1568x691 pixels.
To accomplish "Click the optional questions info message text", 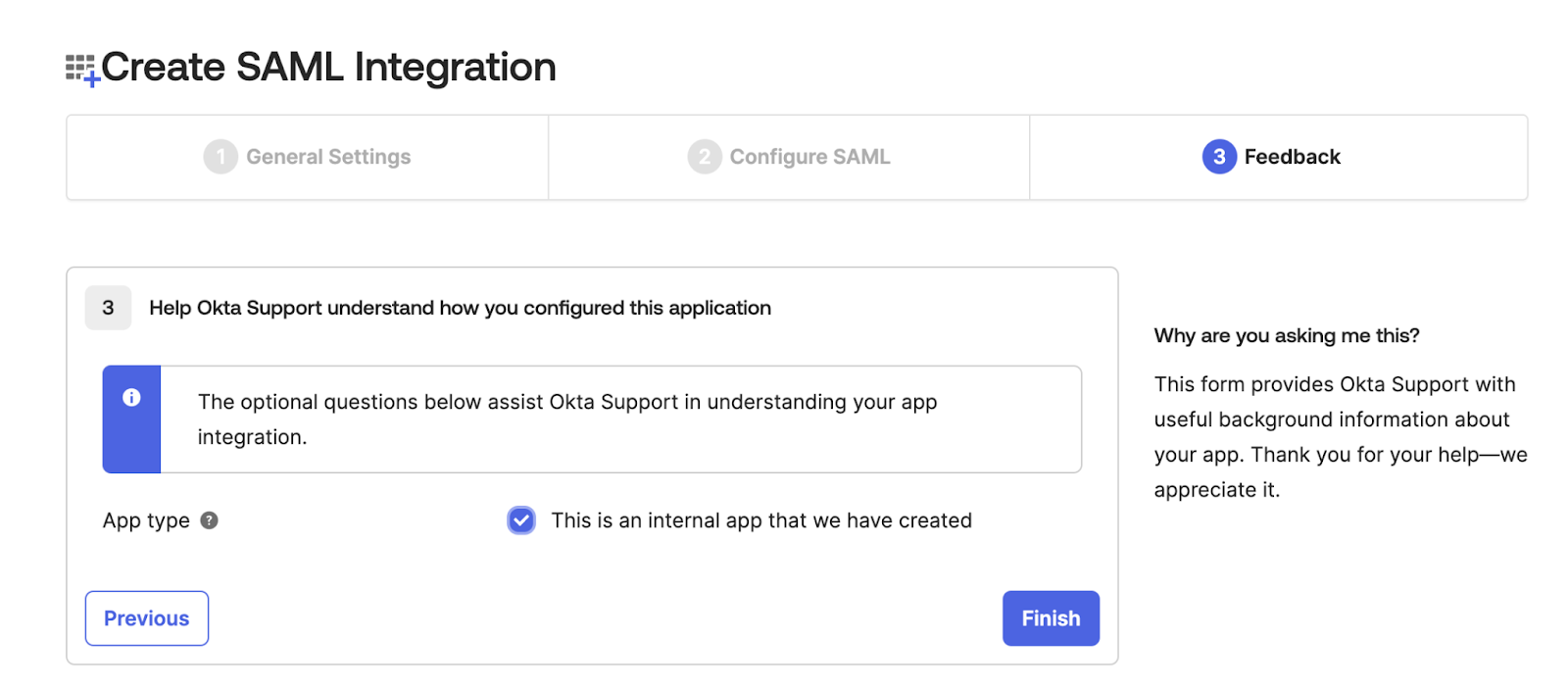I will pyautogui.click(x=566, y=420).
